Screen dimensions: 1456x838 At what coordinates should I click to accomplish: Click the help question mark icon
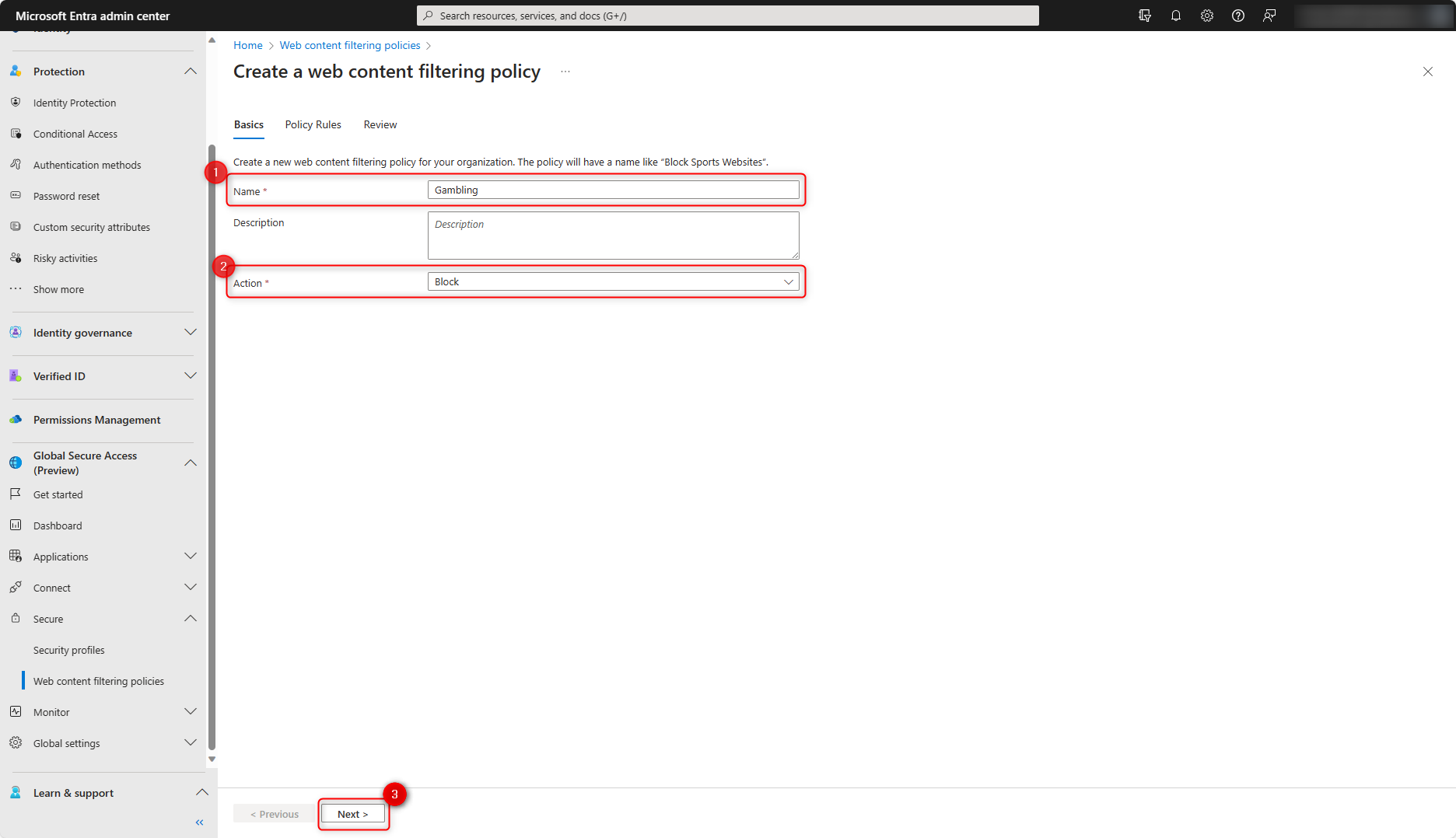click(1237, 16)
